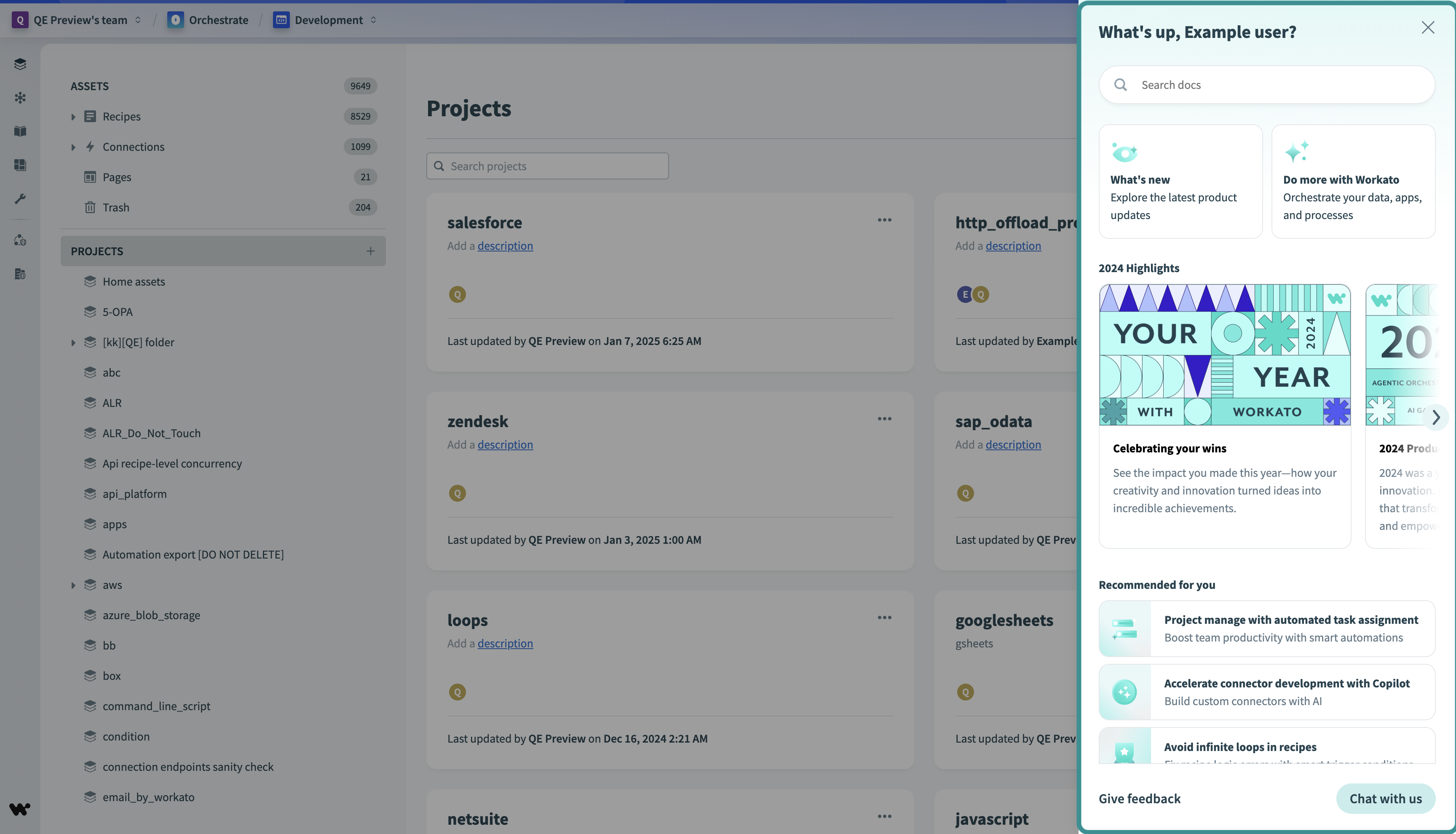Expand the Recipes tree node
The image size is (1456, 834).
73,116
